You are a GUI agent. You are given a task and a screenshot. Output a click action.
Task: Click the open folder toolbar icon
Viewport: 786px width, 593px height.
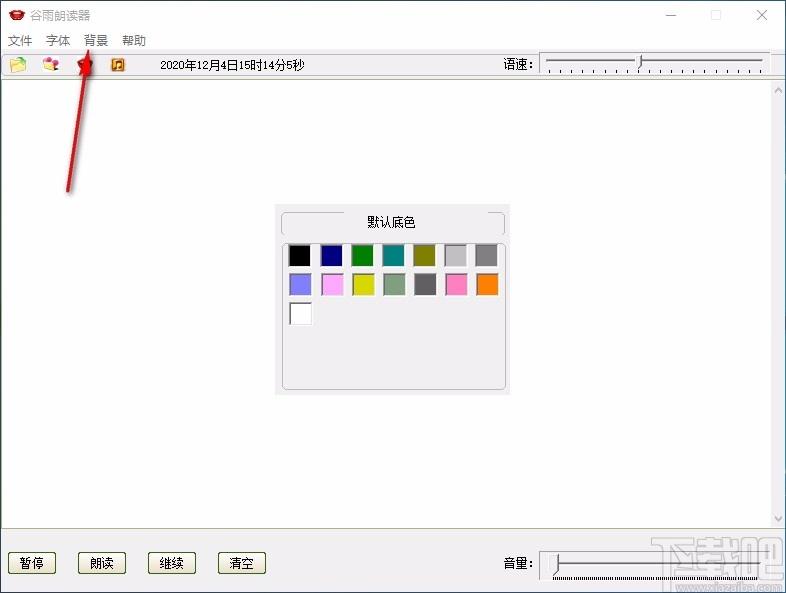(x=18, y=65)
